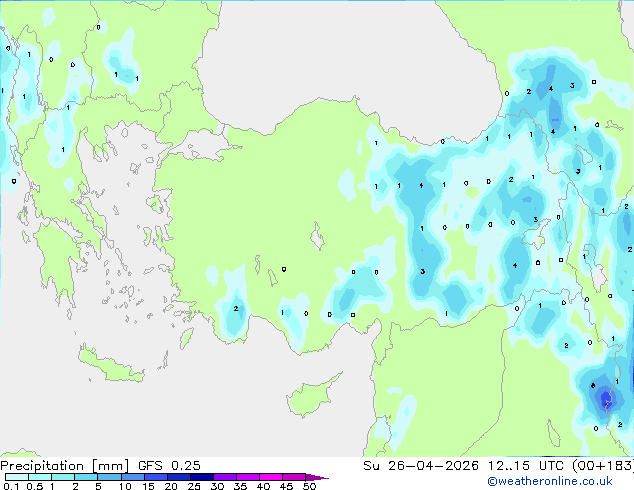
Task: Select the "20" legend scale label
Action: tap(171, 486)
